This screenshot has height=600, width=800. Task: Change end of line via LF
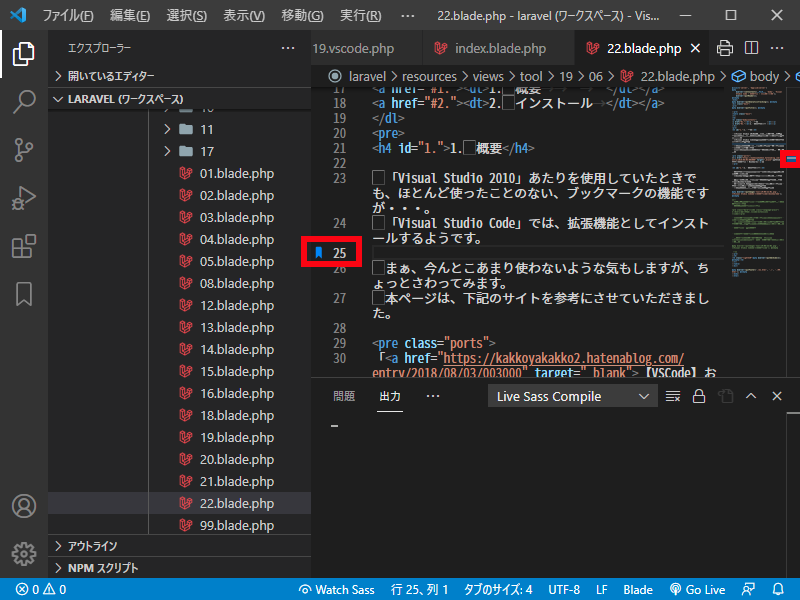[x=602, y=589]
